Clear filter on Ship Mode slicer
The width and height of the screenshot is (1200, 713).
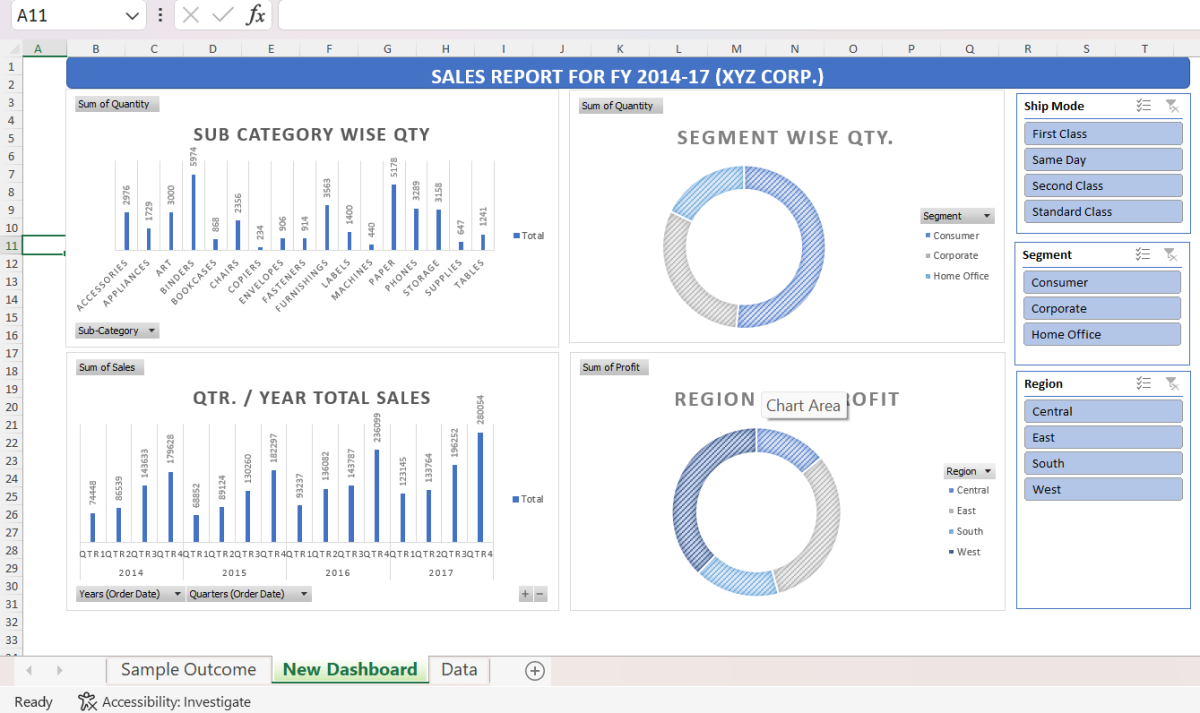1172,106
